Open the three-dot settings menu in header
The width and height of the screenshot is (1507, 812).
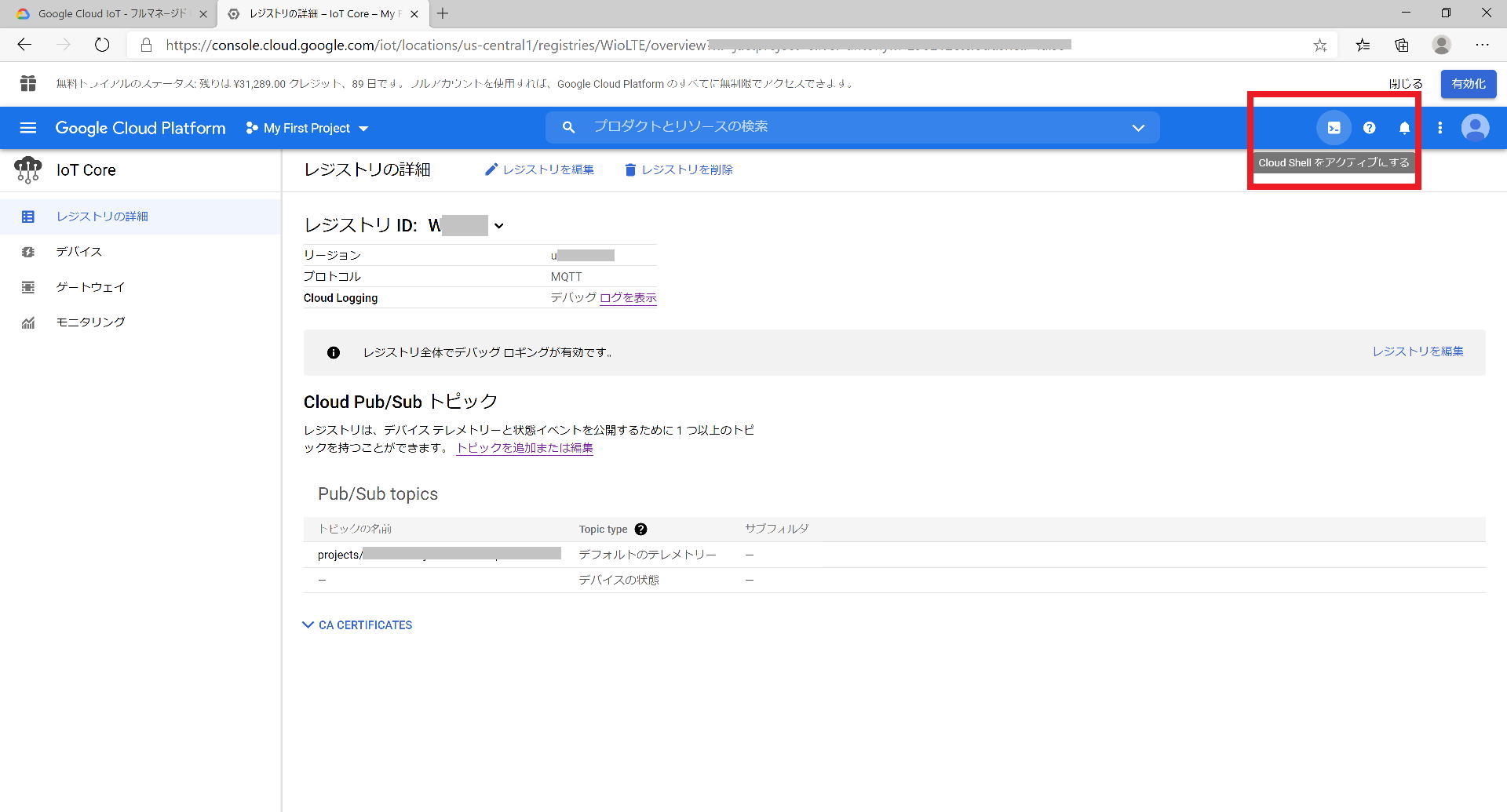[x=1439, y=128]
